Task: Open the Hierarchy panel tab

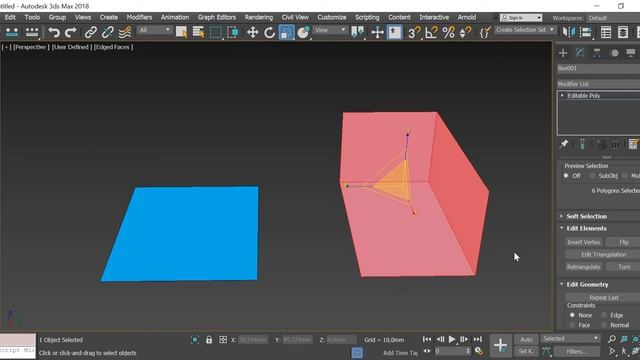Action: coord(597,53)
